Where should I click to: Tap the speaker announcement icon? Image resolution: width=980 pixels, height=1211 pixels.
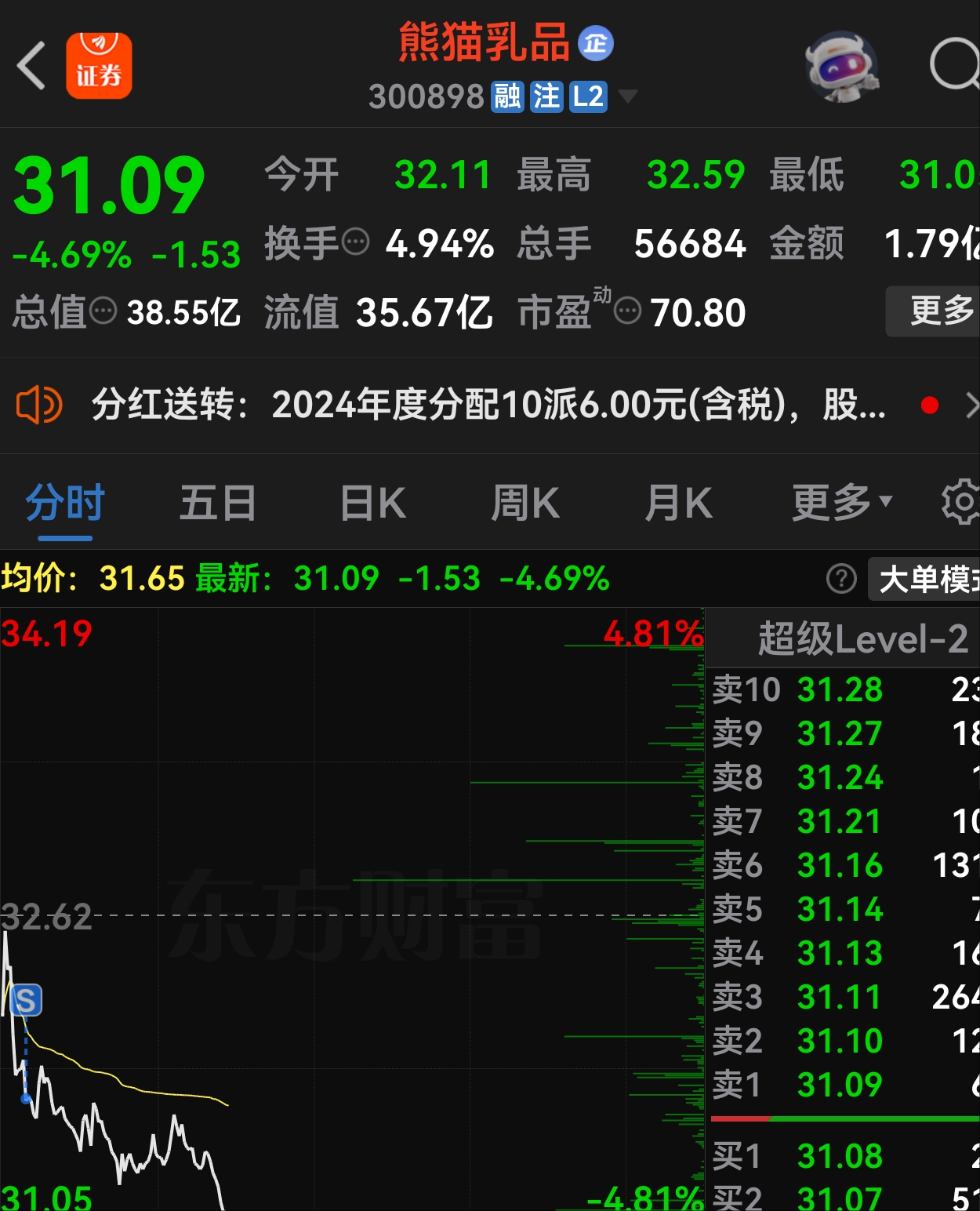point(39,405)
